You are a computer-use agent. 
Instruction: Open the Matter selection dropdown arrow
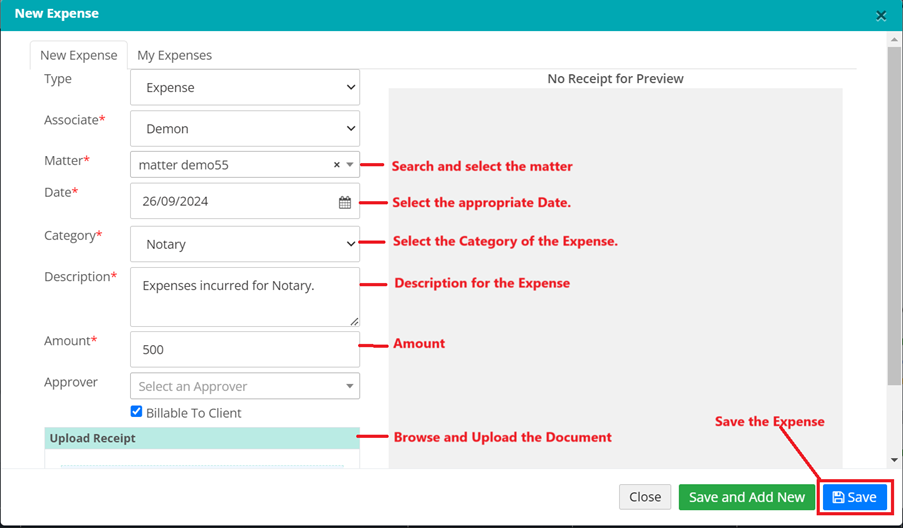coord(350,165)
